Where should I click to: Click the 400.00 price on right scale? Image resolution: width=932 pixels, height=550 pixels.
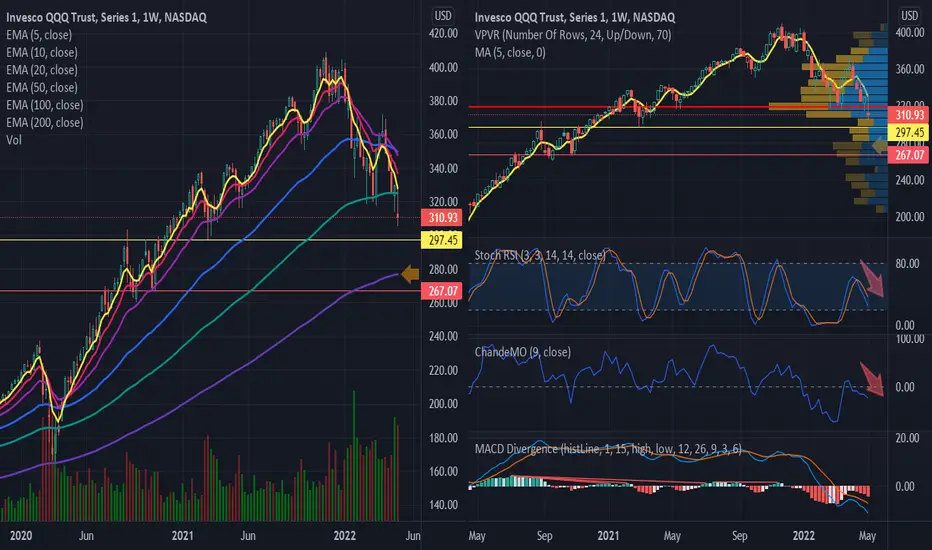(x=910, y=33)
